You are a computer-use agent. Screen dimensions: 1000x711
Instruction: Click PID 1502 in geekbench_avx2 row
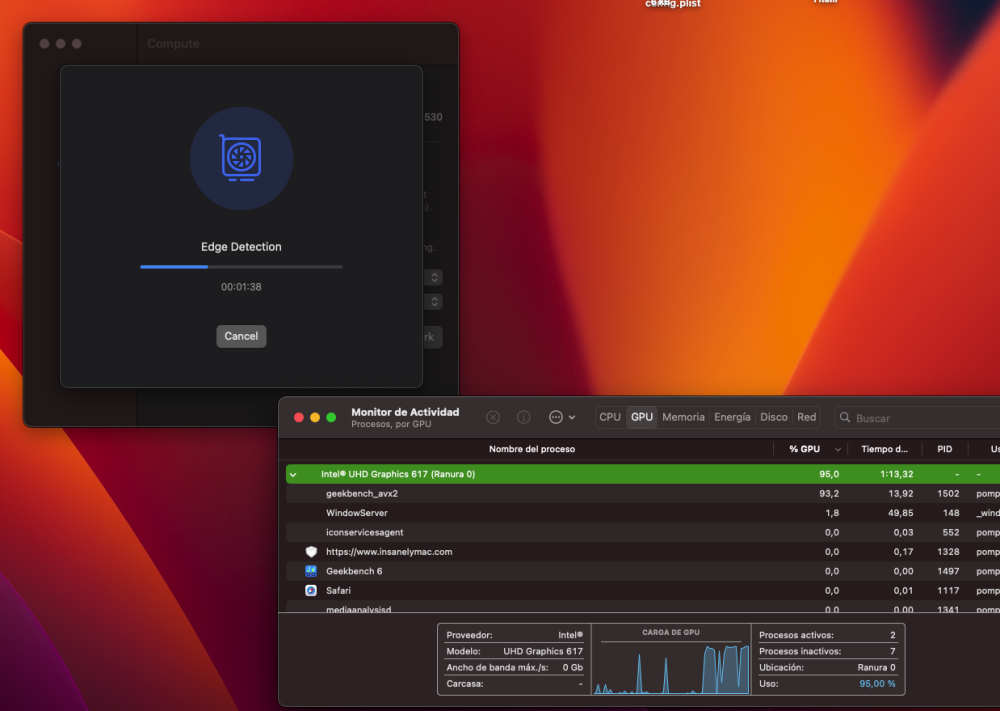coord(948,494)
